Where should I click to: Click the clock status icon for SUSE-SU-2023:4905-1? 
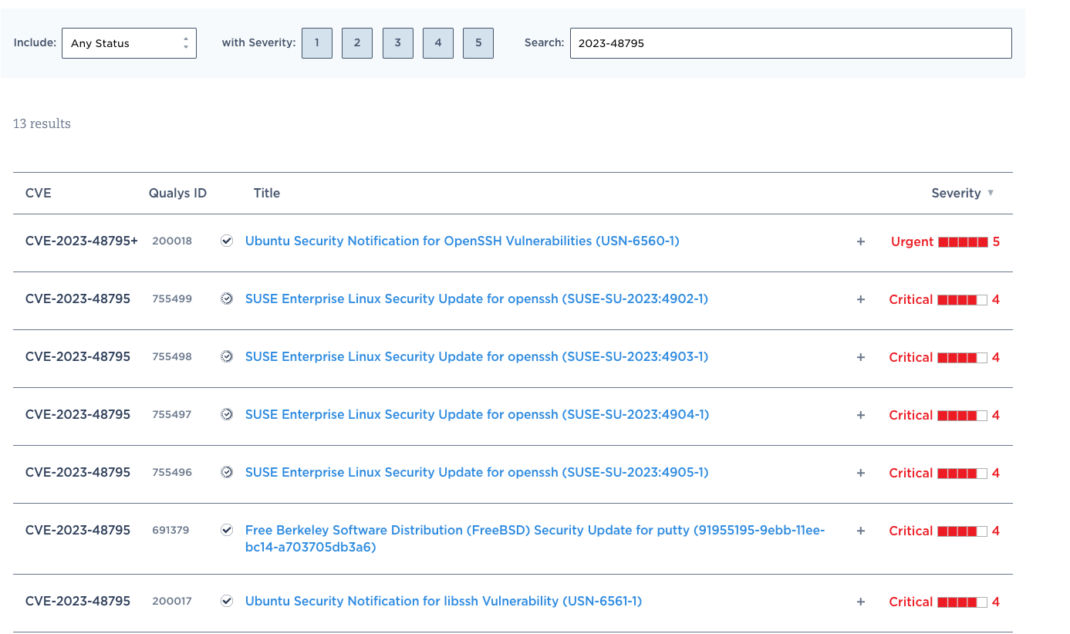(227, 472)
